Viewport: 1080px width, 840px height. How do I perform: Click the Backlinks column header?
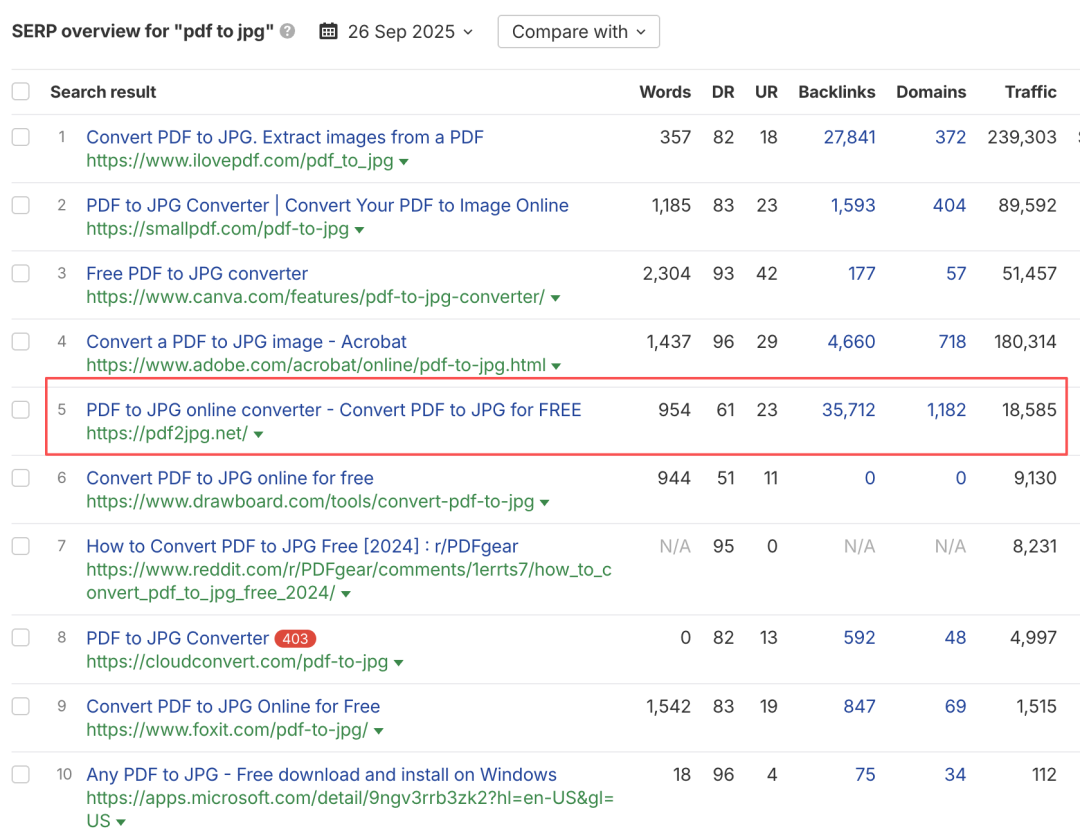click(x=837, y=92)
